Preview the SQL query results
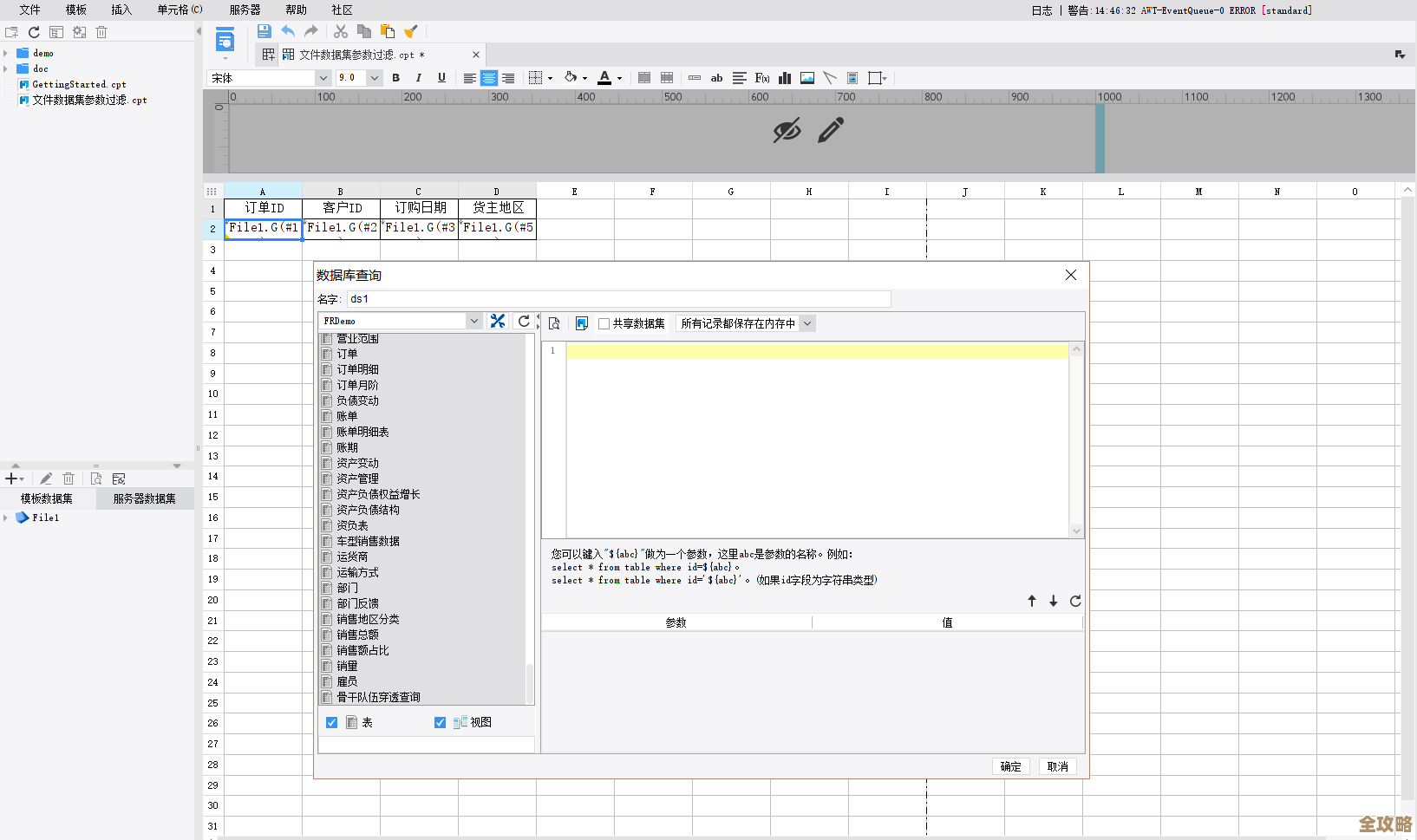Image resolution: width=1417 pixels, height=840 pixels. click(554, 322)
